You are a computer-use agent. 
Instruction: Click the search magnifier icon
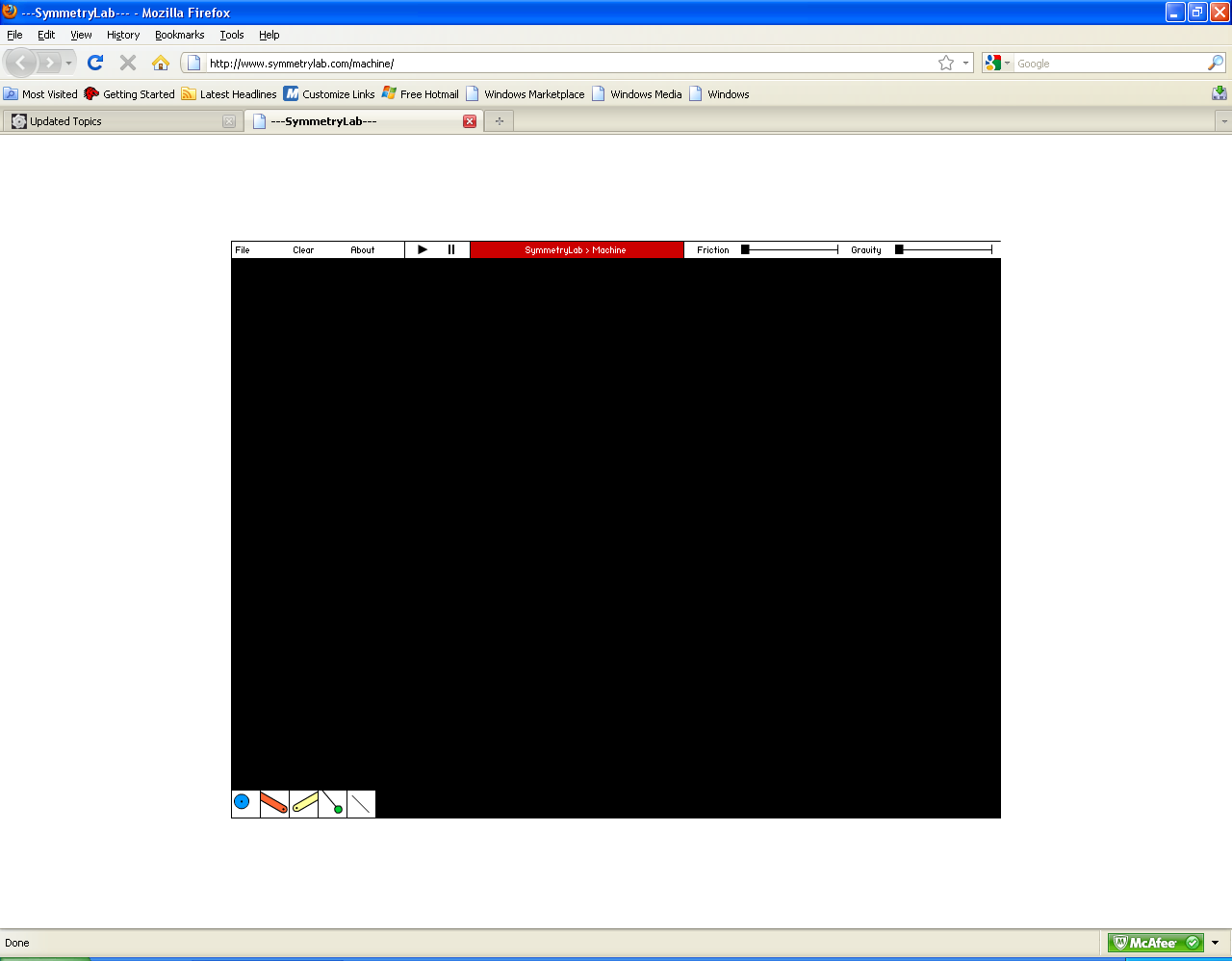[x=1216, y=63]
